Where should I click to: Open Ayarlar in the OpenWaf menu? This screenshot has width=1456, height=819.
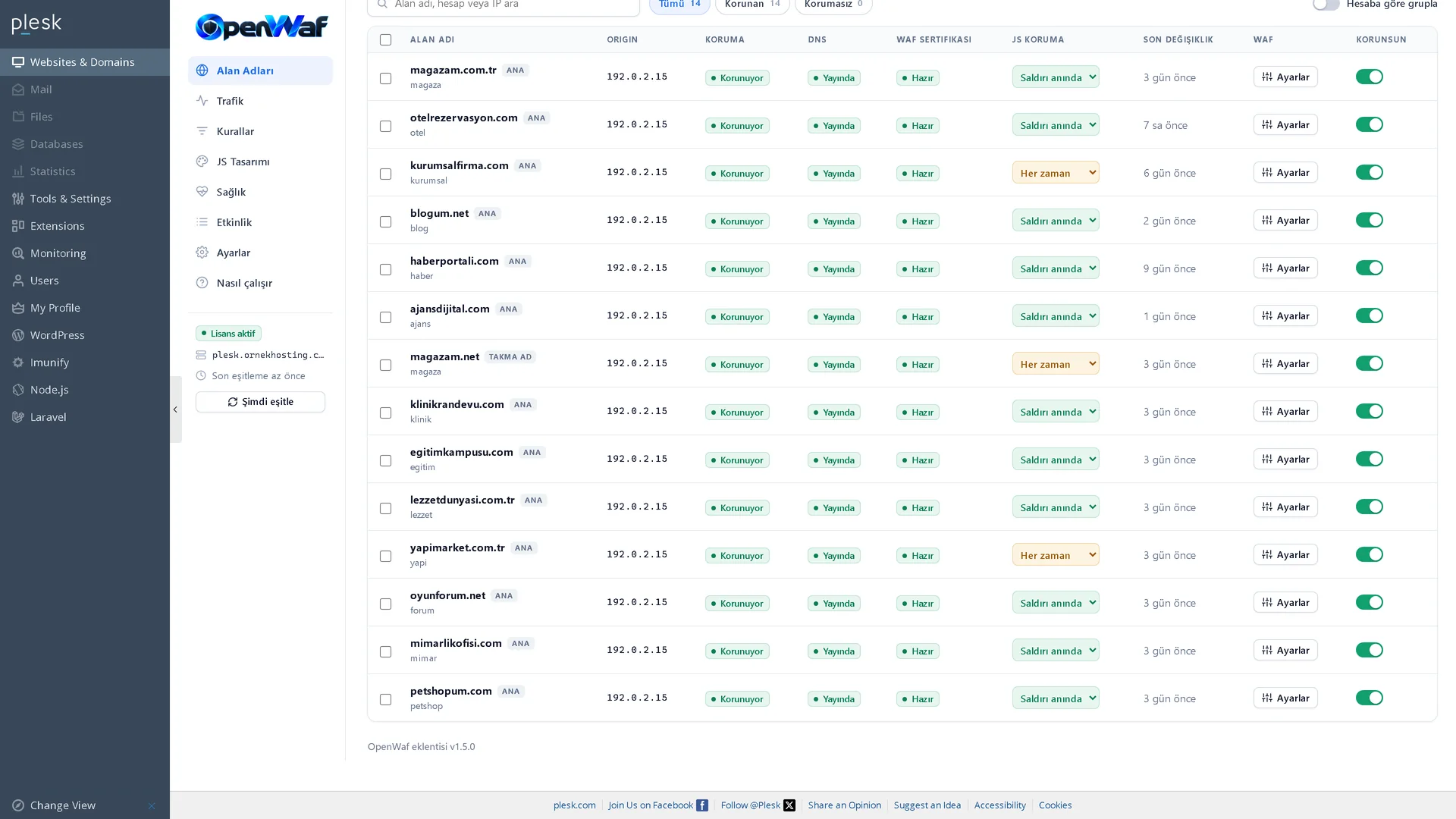pos(260,253)
